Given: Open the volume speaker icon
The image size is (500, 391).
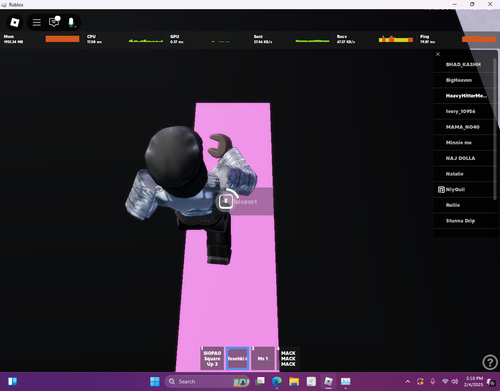Looking at the screenshot, I should 455,381.
